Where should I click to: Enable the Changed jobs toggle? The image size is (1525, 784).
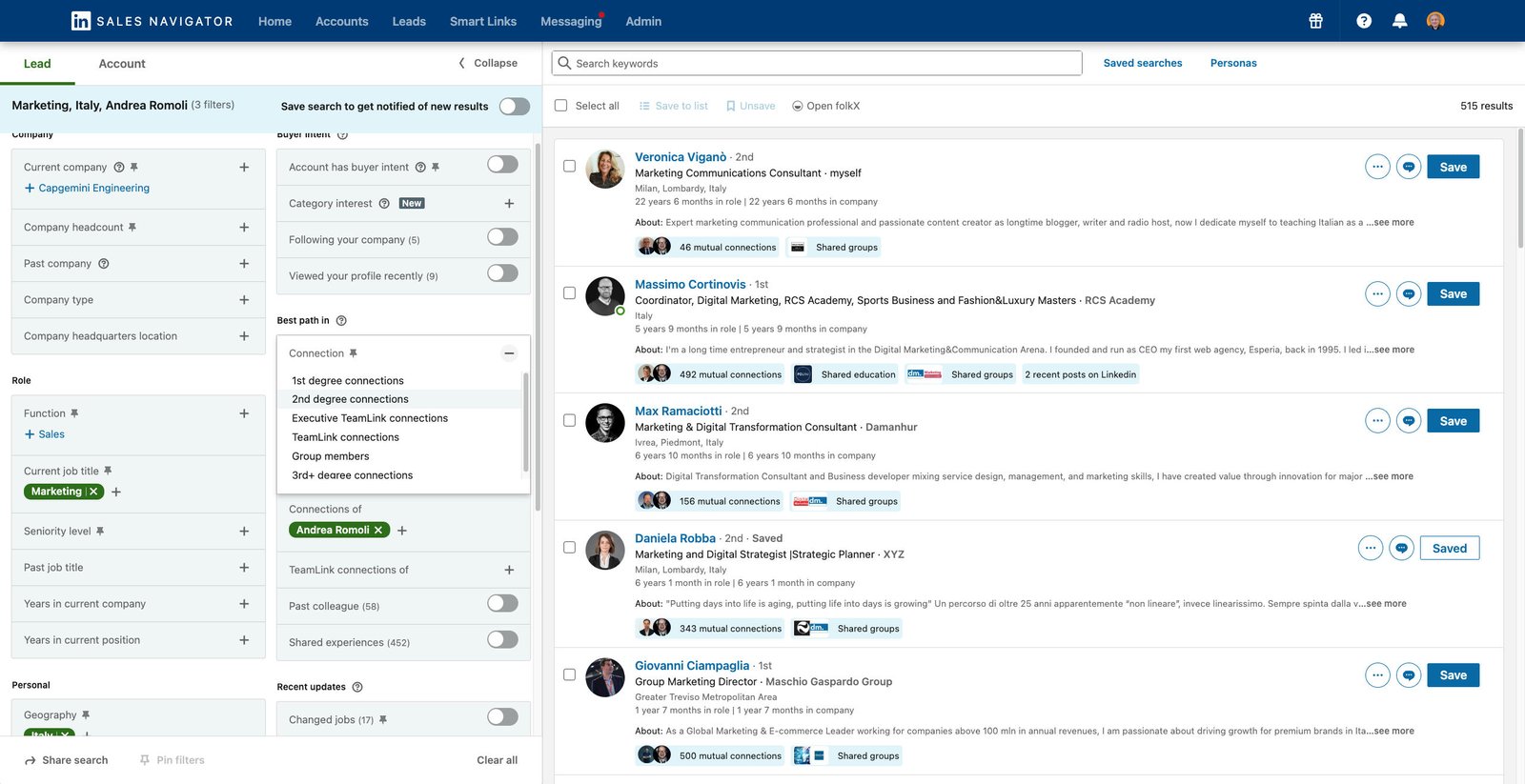(502, 717)
